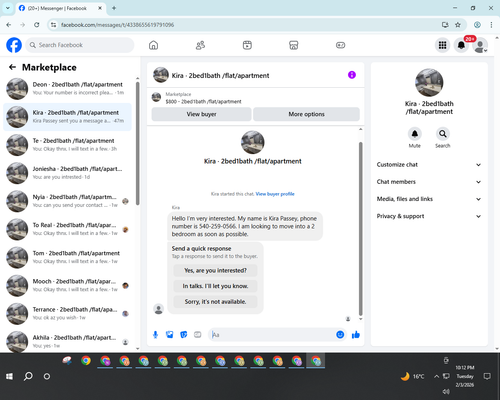This screenshot has width=500, height=400.
Task: Open the Tom conversation
Action: point(67,257)
